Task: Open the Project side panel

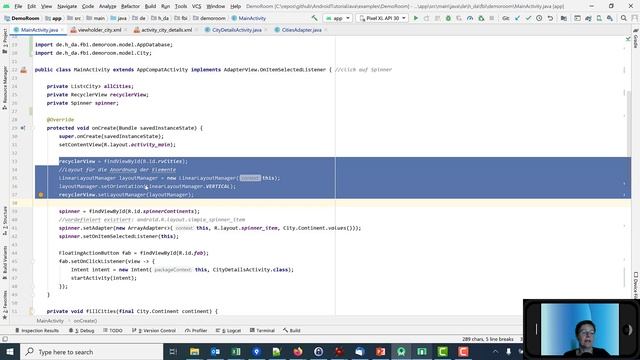Action: [x=5, y=42]
